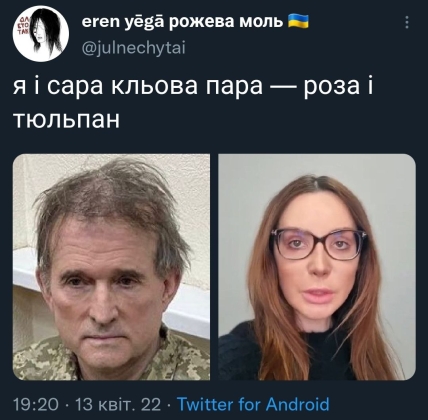Click the red text sticker inside the avatar

[23, 25]
